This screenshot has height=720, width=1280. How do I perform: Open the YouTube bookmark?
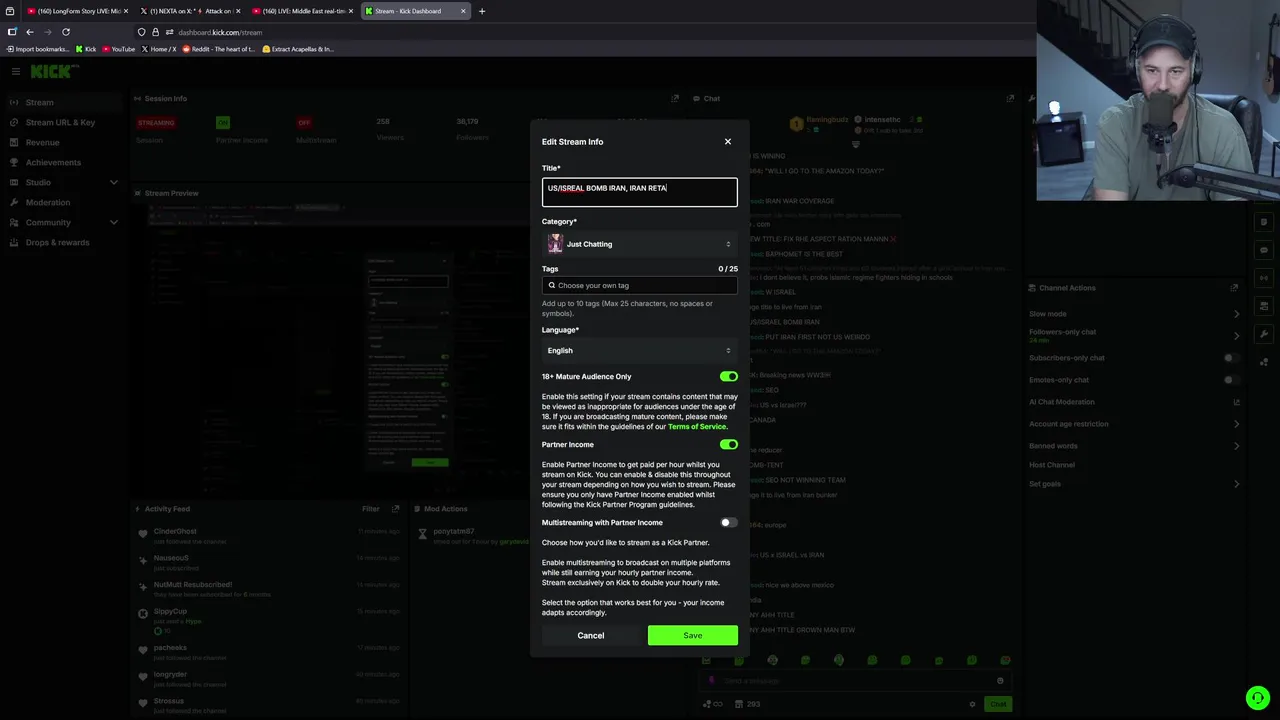pyautogui.click(x=118, y=49)
